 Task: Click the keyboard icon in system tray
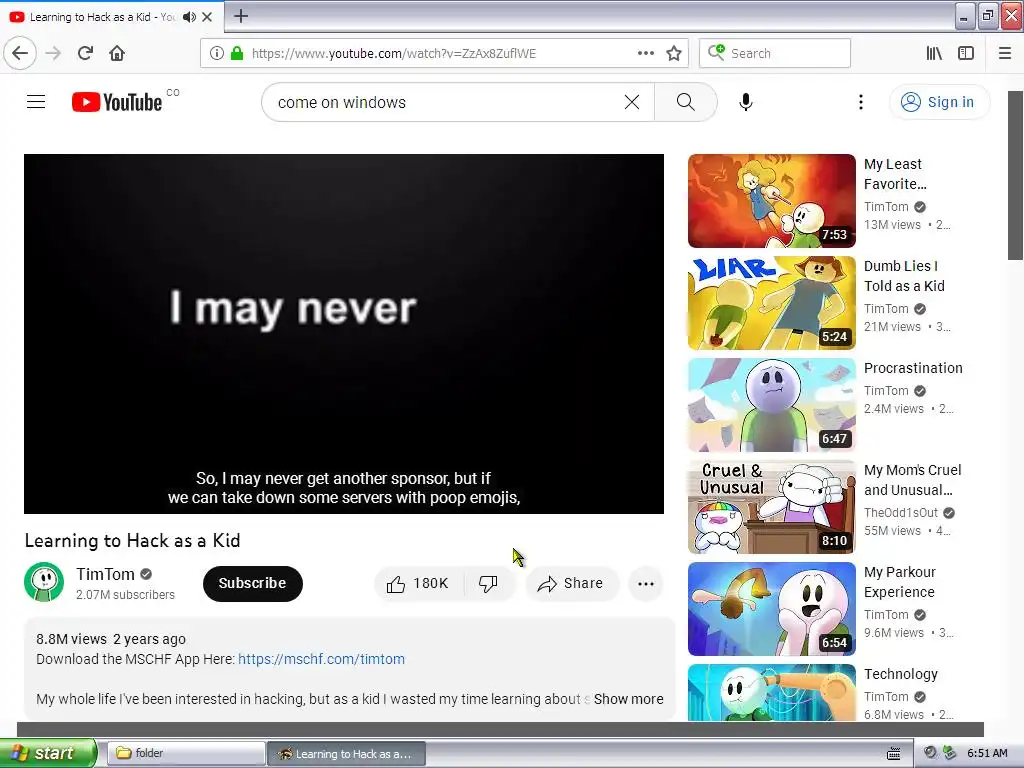(893, 754)
